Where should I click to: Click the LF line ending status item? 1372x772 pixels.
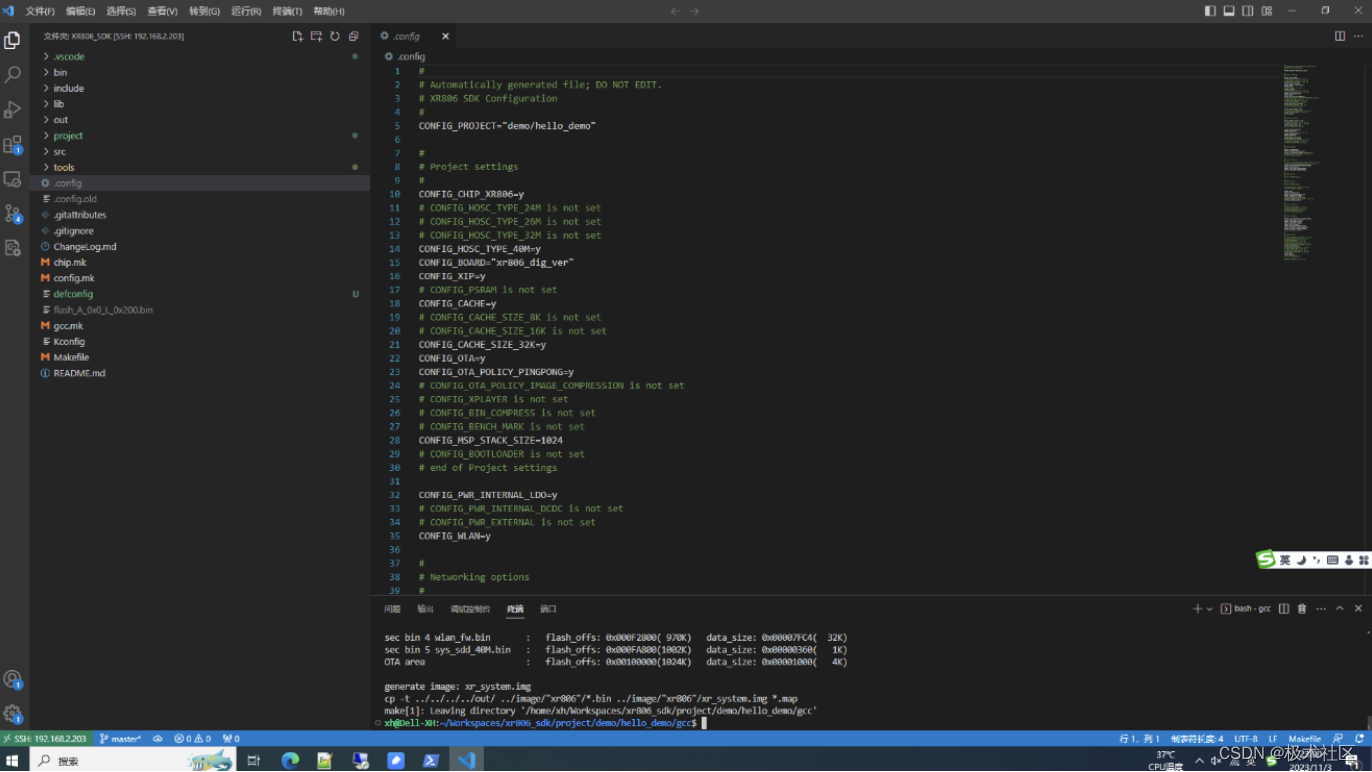tap(1273, 739)
